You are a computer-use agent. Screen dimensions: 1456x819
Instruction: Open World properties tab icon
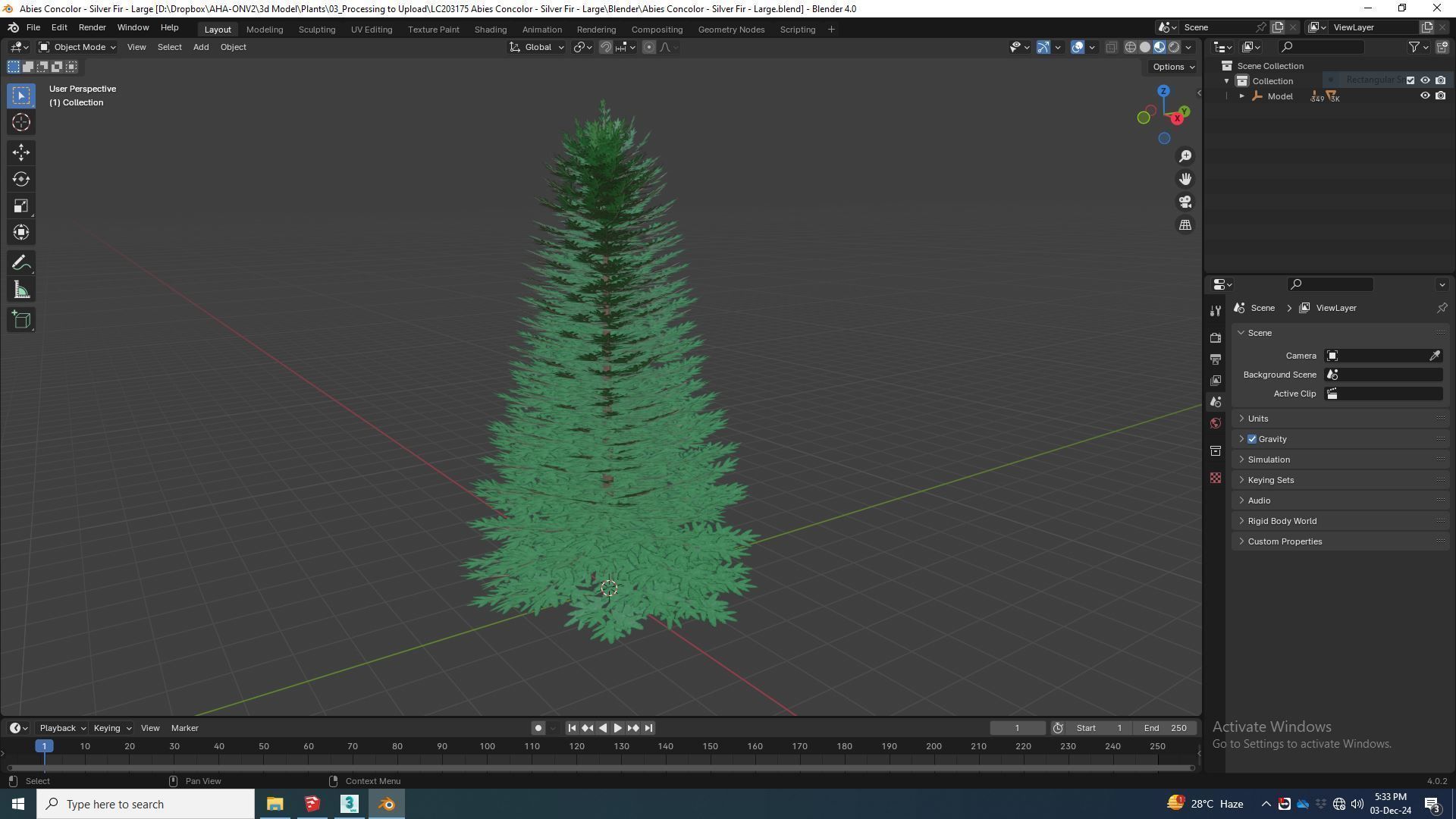click(x=1216, y=423)
